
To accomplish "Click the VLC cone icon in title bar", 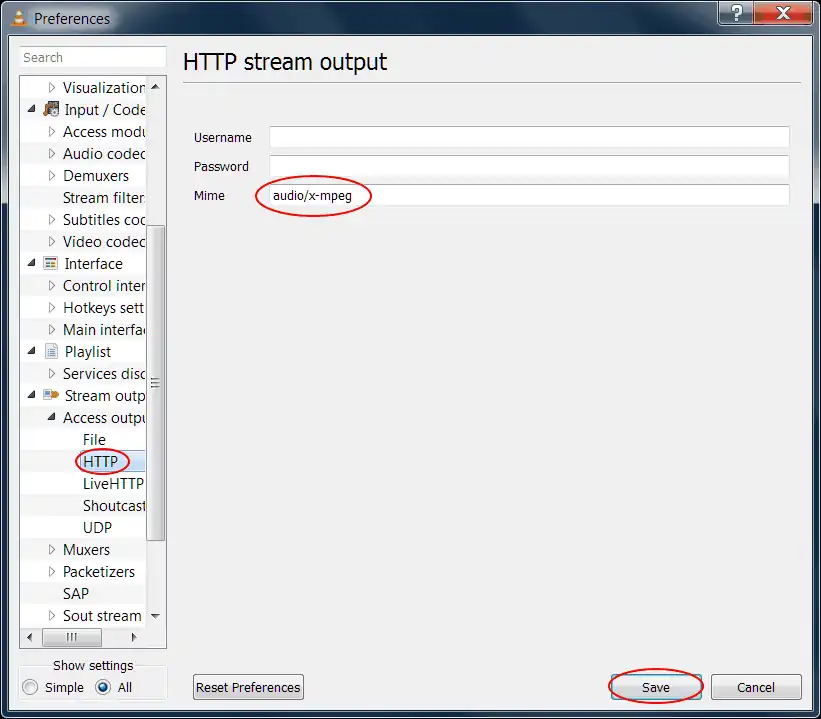I will (x=18, y=18).
